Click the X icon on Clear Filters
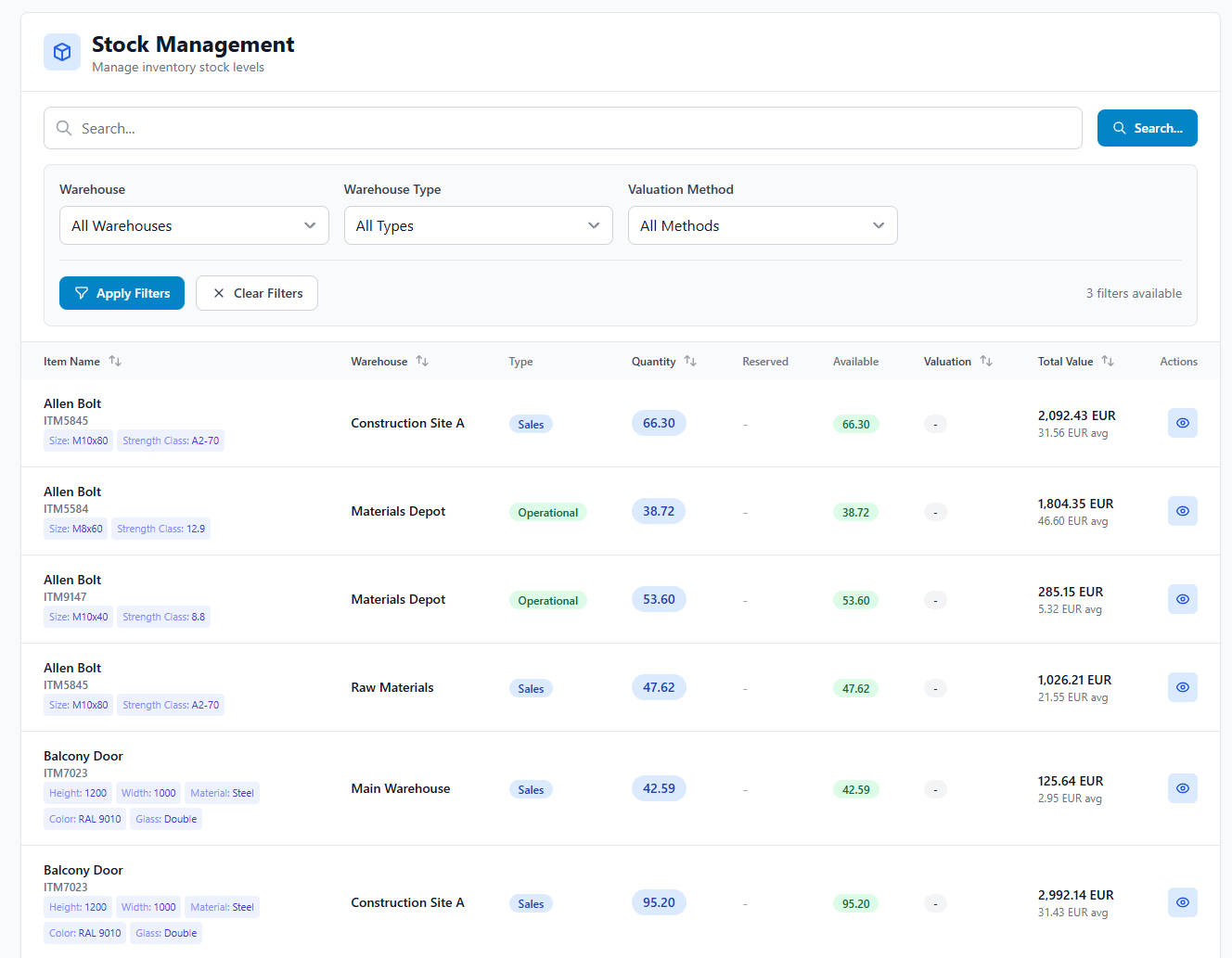Viewport: 1232px width, 958px height. coord(219,293)
